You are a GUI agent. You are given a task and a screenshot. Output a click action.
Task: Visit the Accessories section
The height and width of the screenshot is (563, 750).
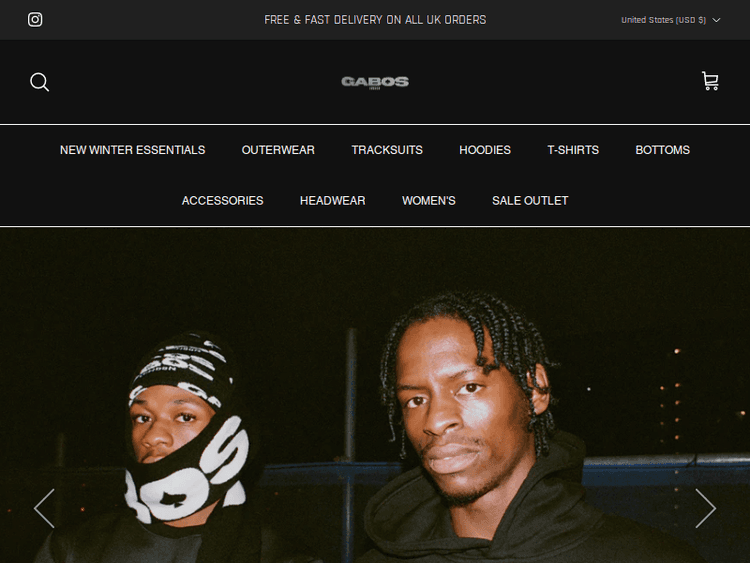click(222, 200)
